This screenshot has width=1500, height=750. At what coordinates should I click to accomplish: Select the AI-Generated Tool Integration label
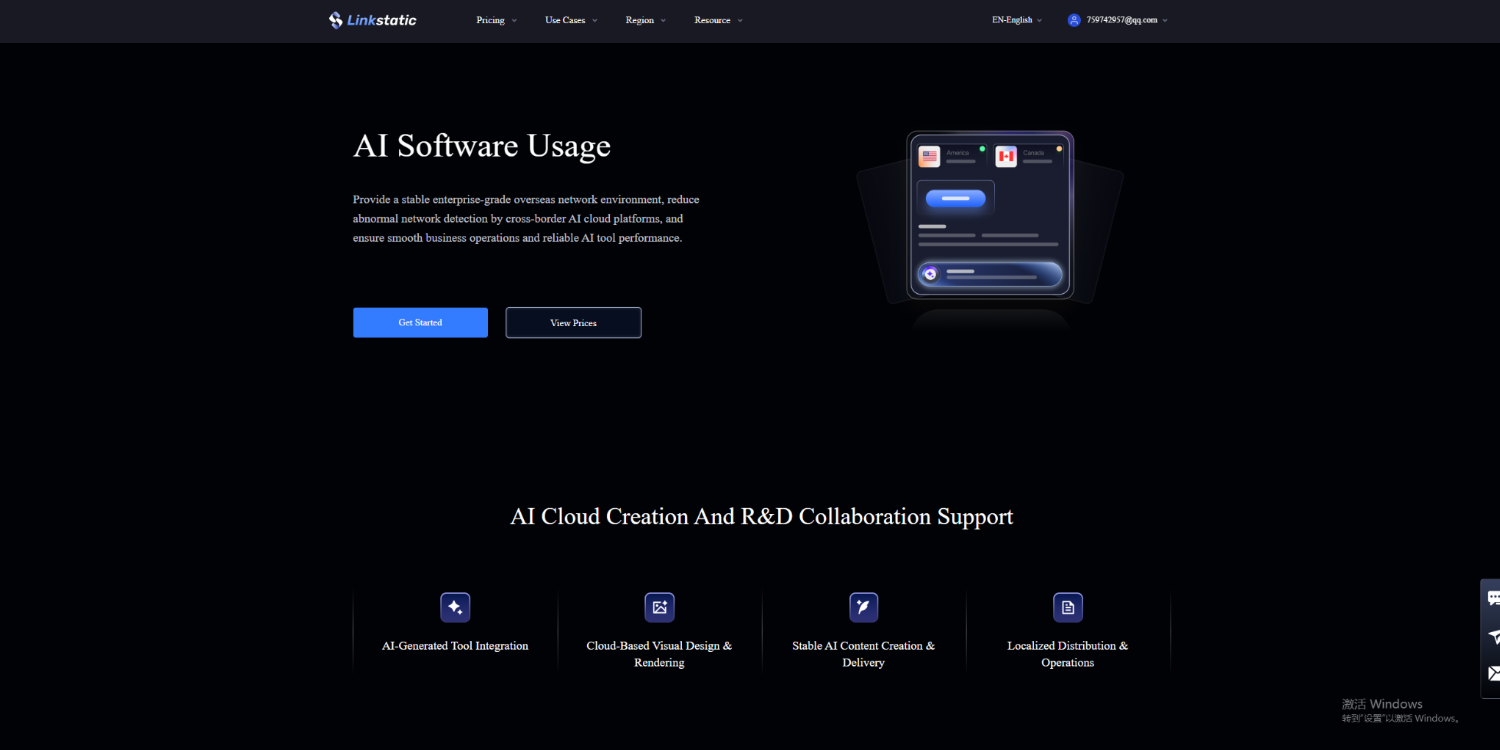coord(455,646)
